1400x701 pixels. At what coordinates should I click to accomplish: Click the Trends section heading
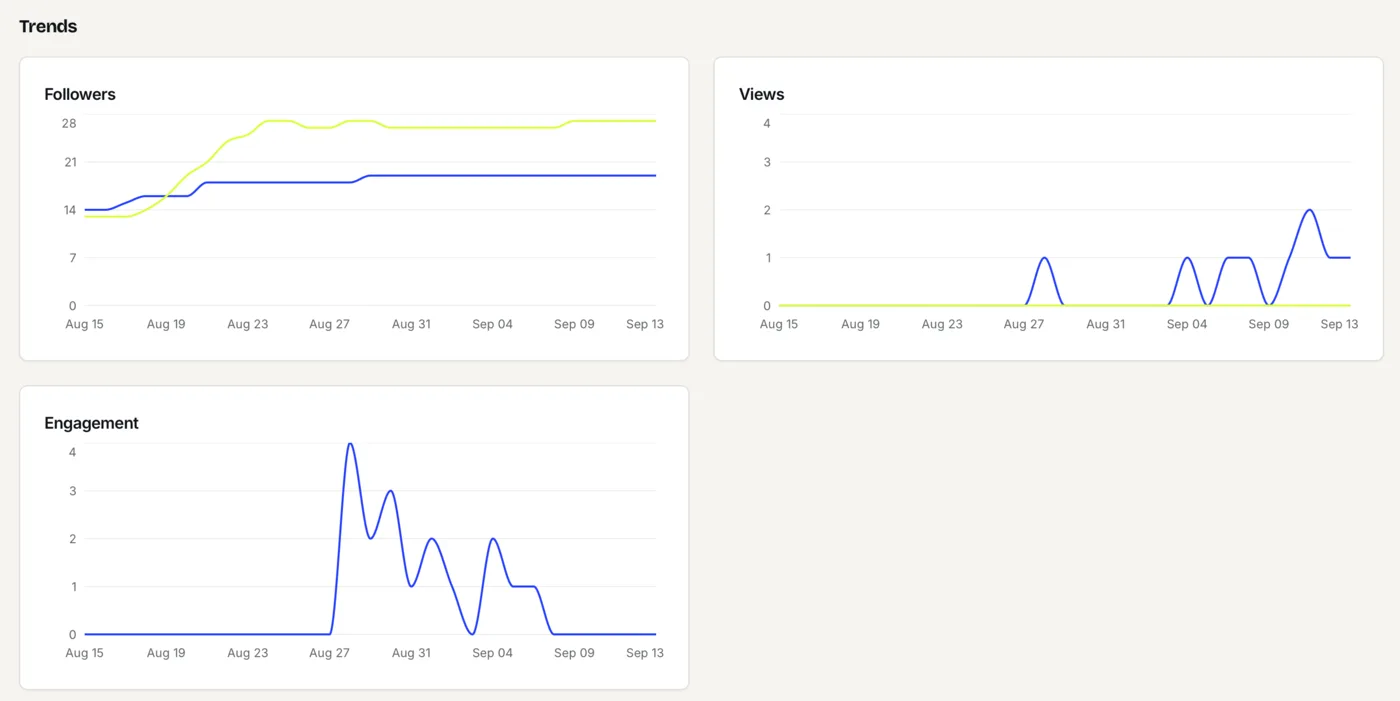tap(48, 26)
